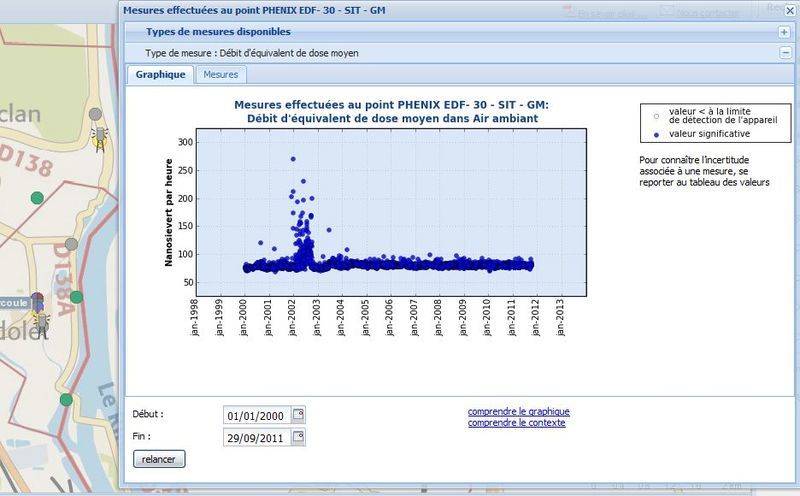Open the comprendre le graphique link
The image size is (800, 496).
pyautogui.click(x=518, y=411)
